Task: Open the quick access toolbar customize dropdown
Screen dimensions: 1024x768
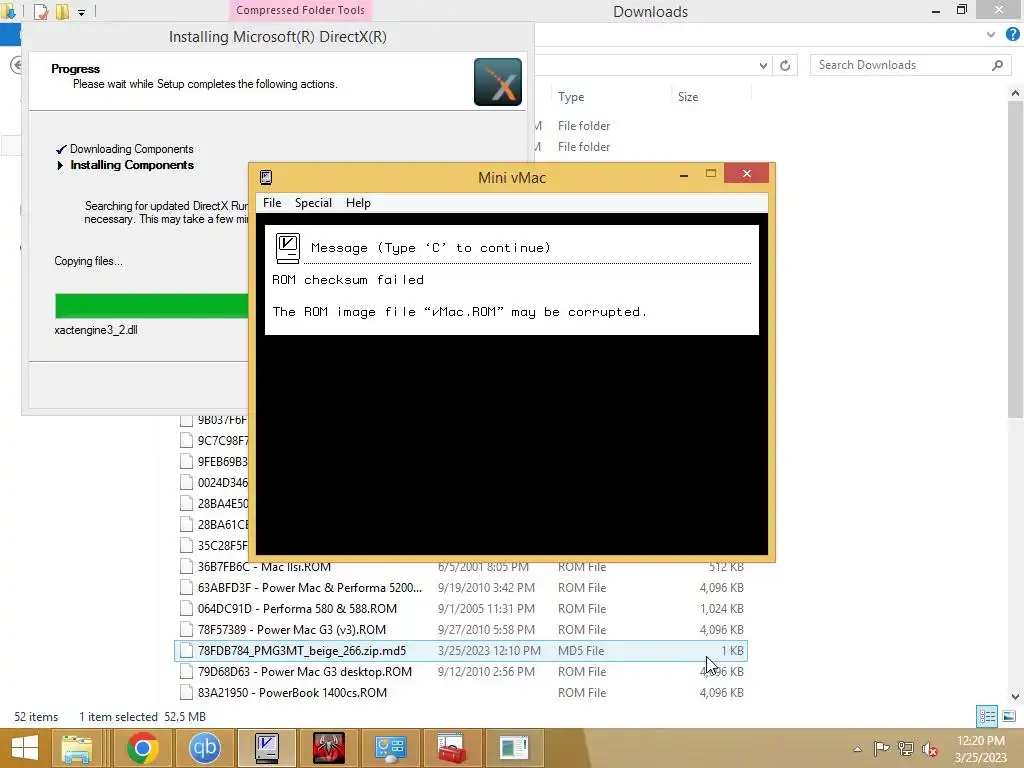Action: tap(82, 12)
